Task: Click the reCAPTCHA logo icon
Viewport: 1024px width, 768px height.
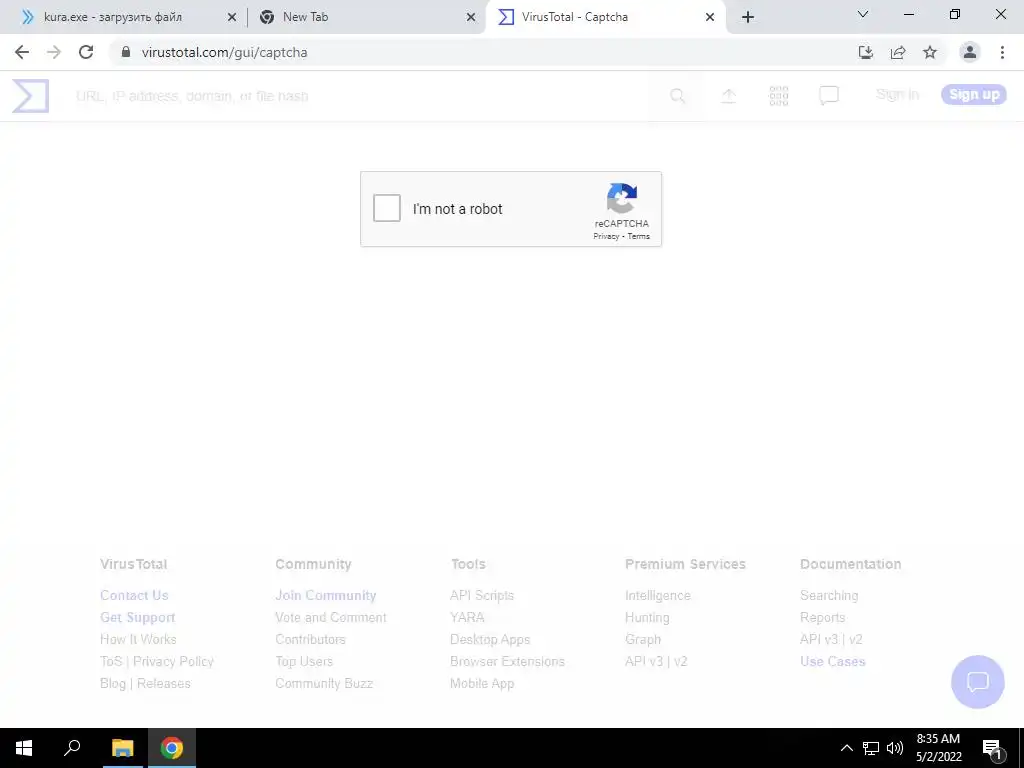Action: coord(622,198)
